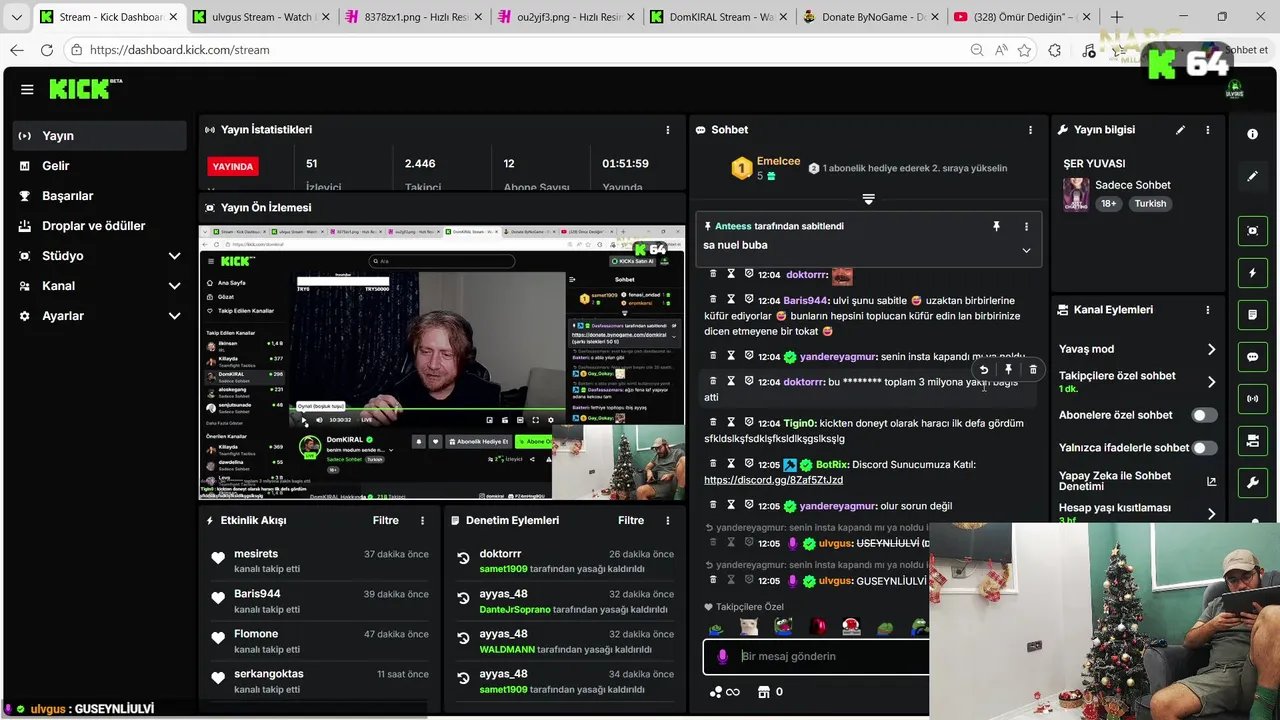The height and width of the screenshot is (720, 1280).
Task: Open the Gelir page in the sidebar
Action: point(99,166)
